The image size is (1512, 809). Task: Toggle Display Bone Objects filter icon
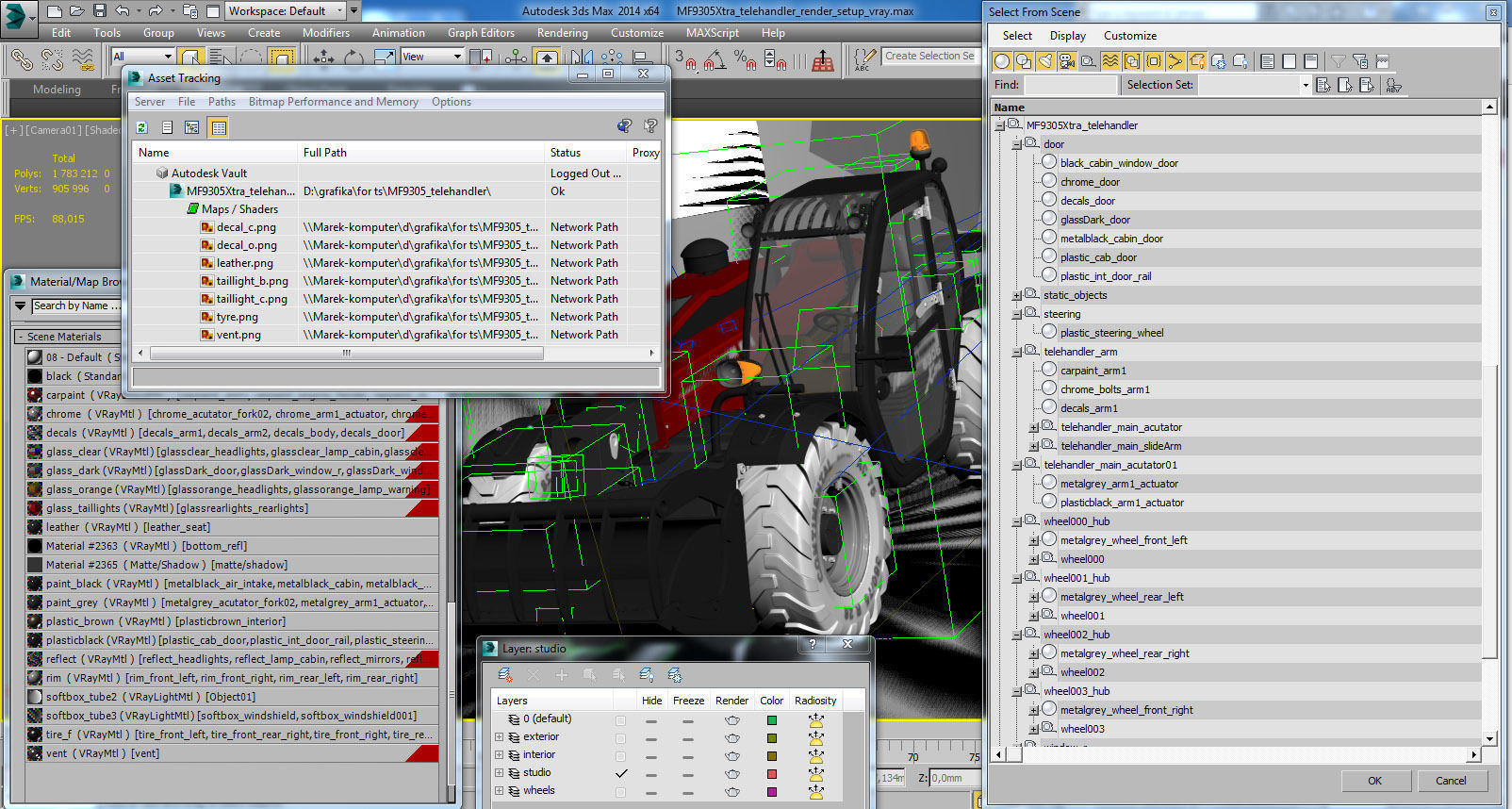(x=1175, y=61)
